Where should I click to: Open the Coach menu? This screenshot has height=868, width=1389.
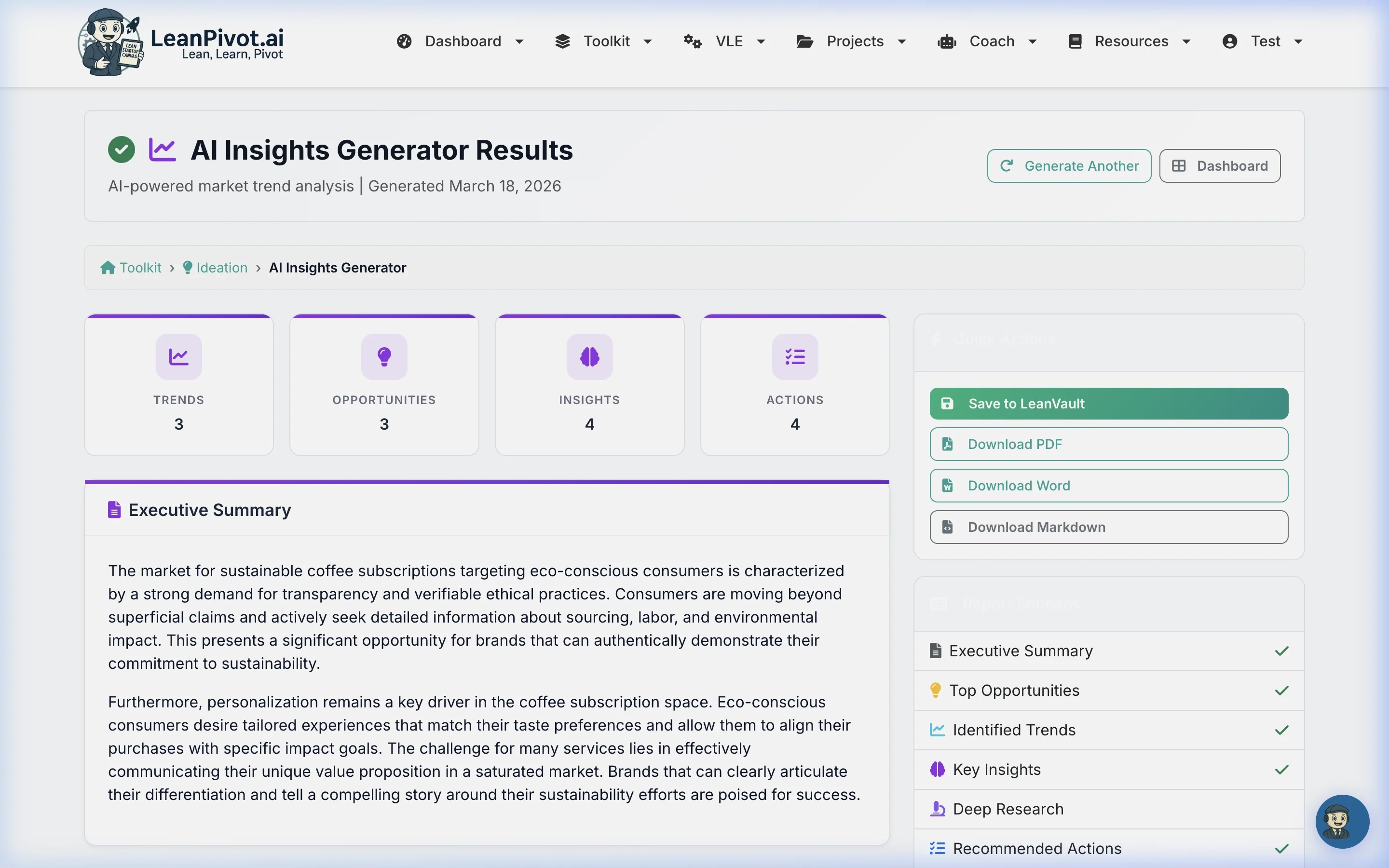coord(991,41)
